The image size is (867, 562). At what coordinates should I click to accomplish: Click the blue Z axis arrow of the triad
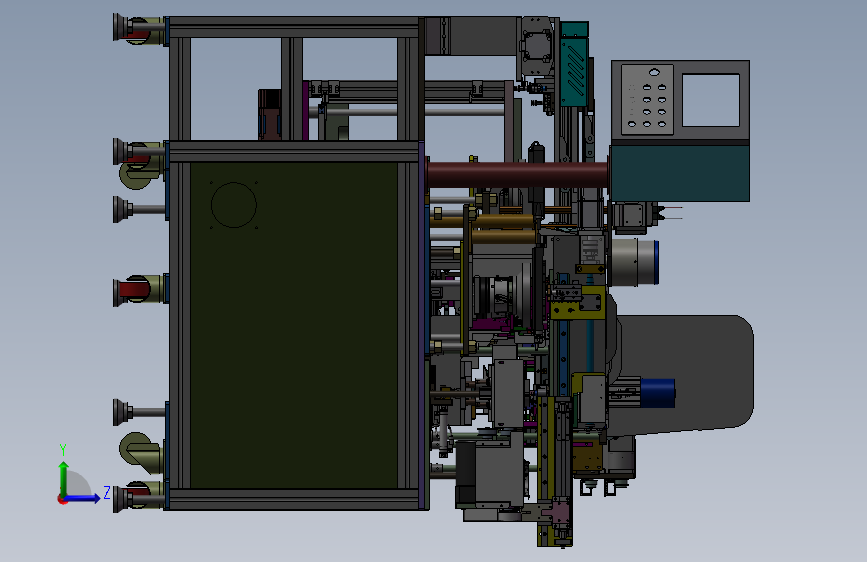point(83,498)
